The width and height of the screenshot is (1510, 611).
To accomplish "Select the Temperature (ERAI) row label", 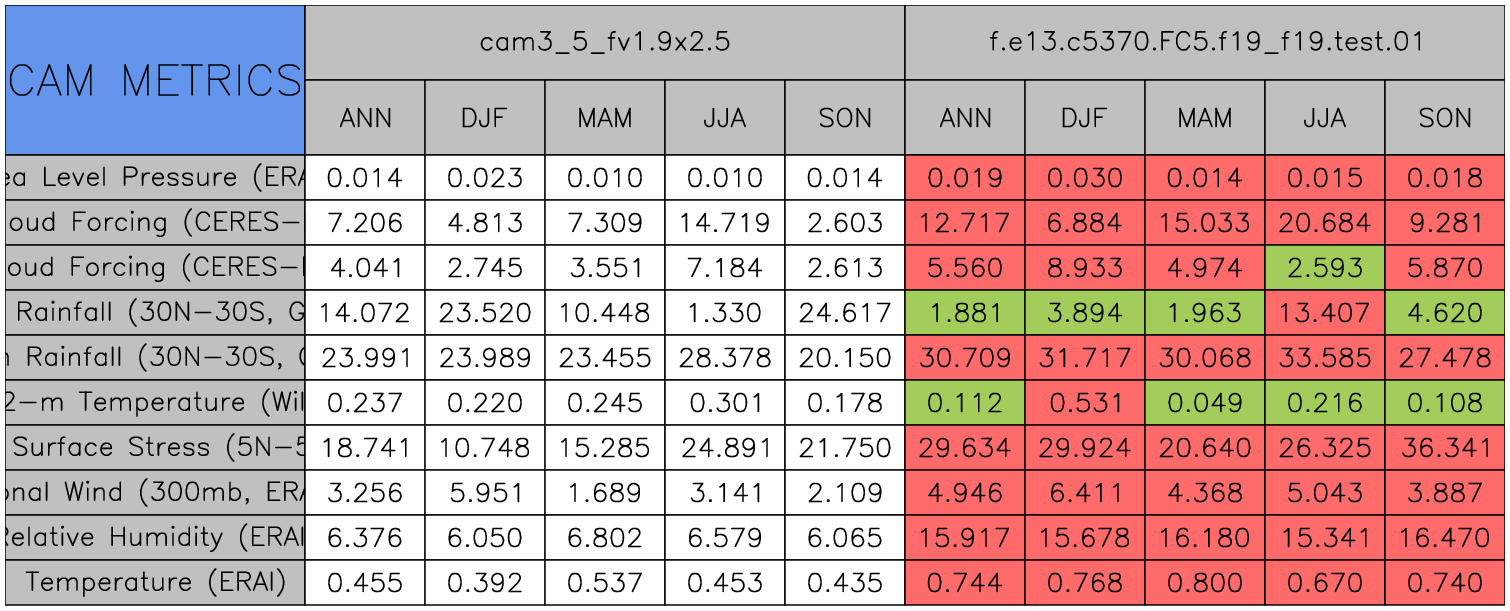I will (x=155, y=582).
